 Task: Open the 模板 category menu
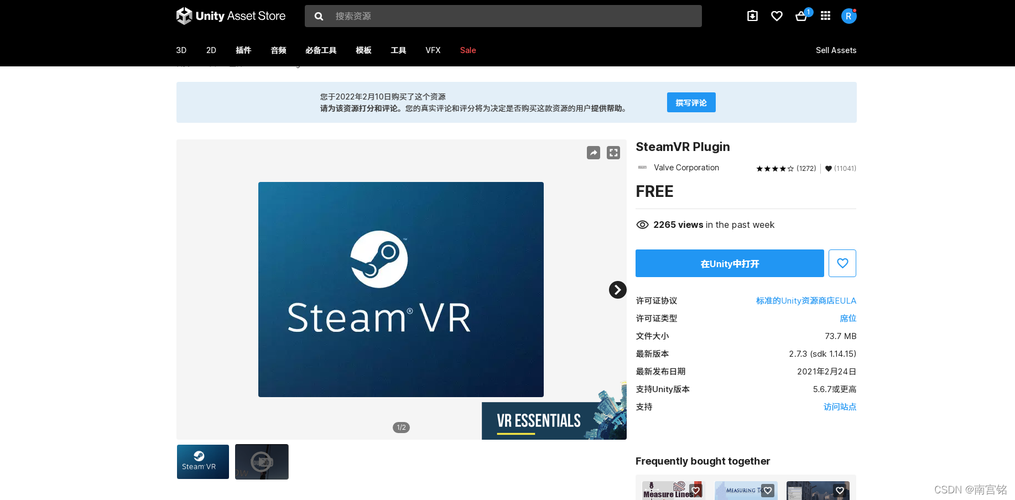(x=364, y=50)
